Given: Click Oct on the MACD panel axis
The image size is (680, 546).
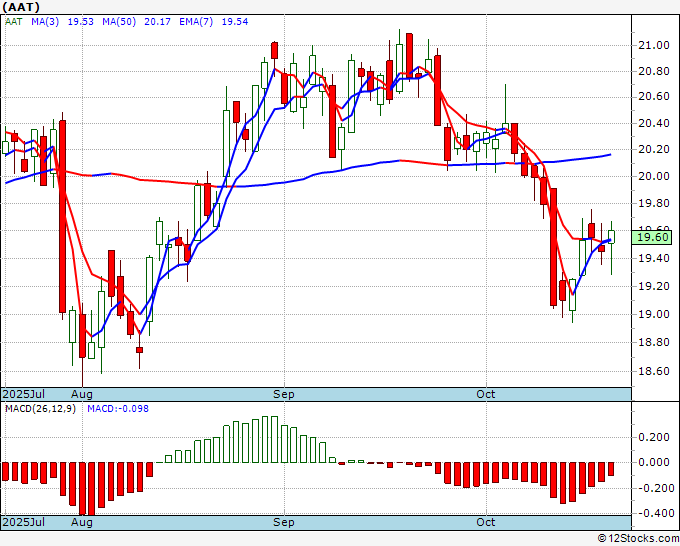Looking at the screenshot, I should [x=486, y=522].
